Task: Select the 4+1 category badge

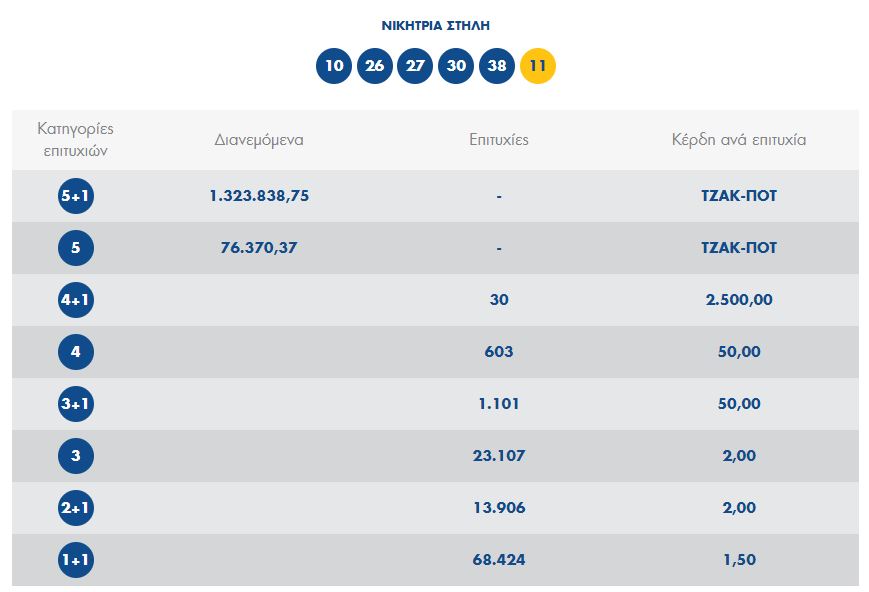Action: [x=76, y=300]
